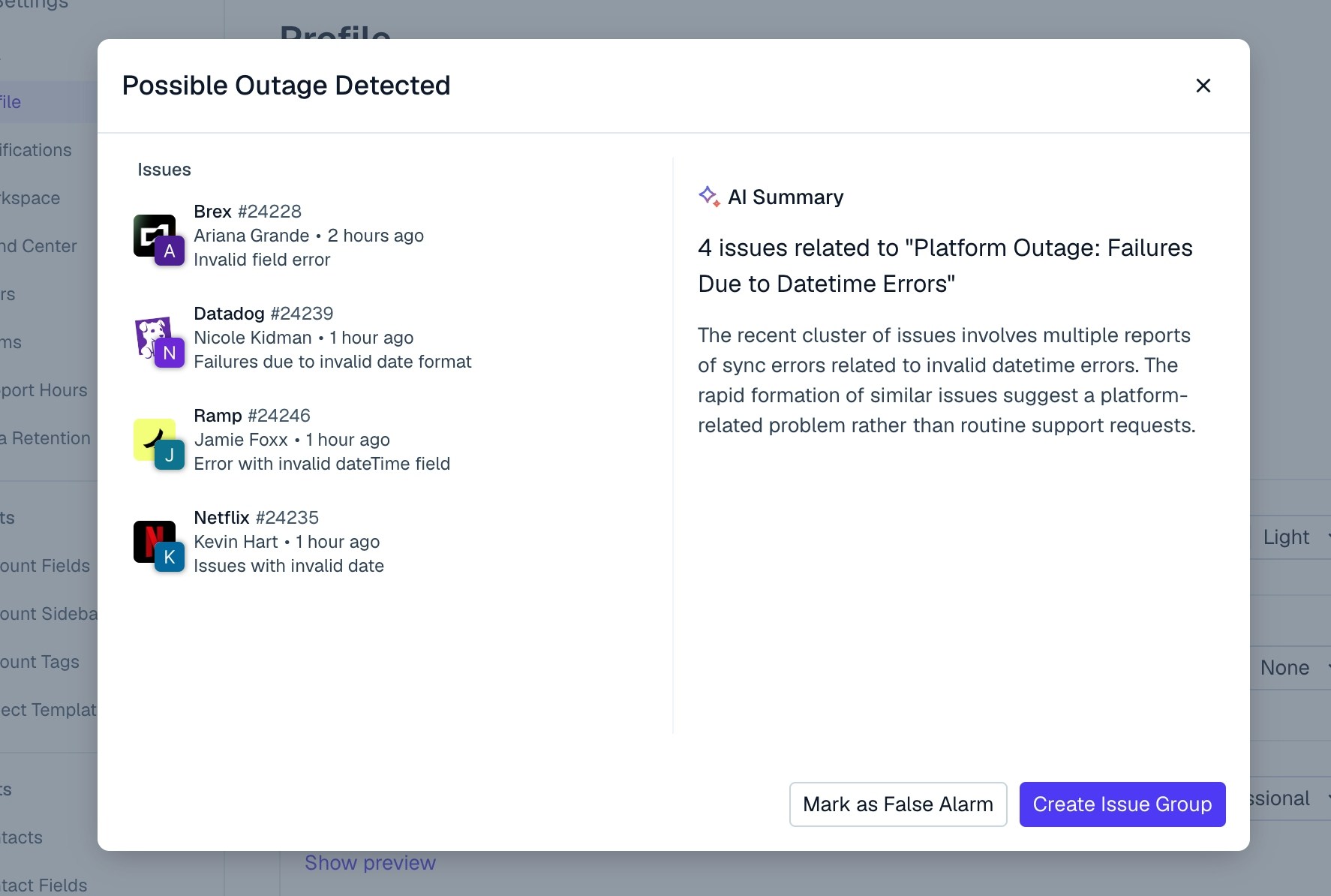The width and height of the screenshot is (1331, 896).
Task: Close the Possible Outage Detected dialog
Action: click(1203, 86)
